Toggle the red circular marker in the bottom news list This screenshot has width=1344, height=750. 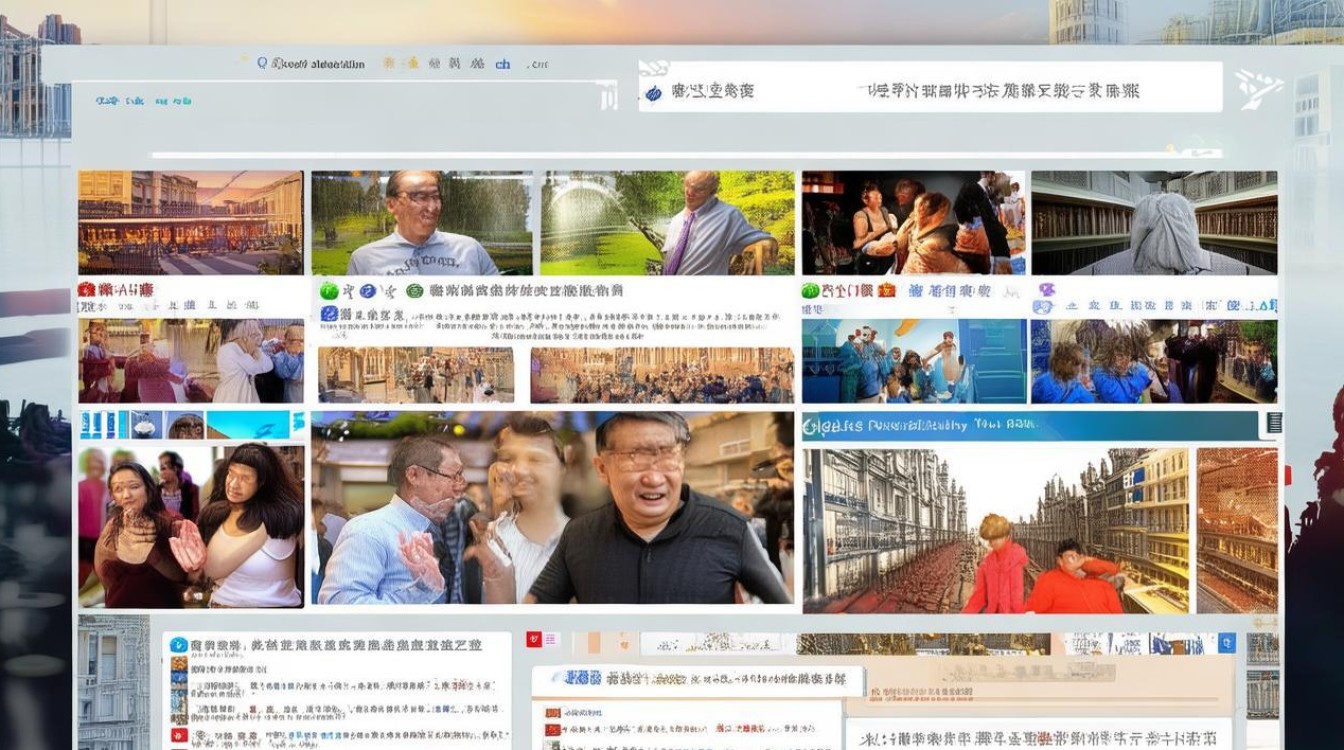tap(178, 733)
